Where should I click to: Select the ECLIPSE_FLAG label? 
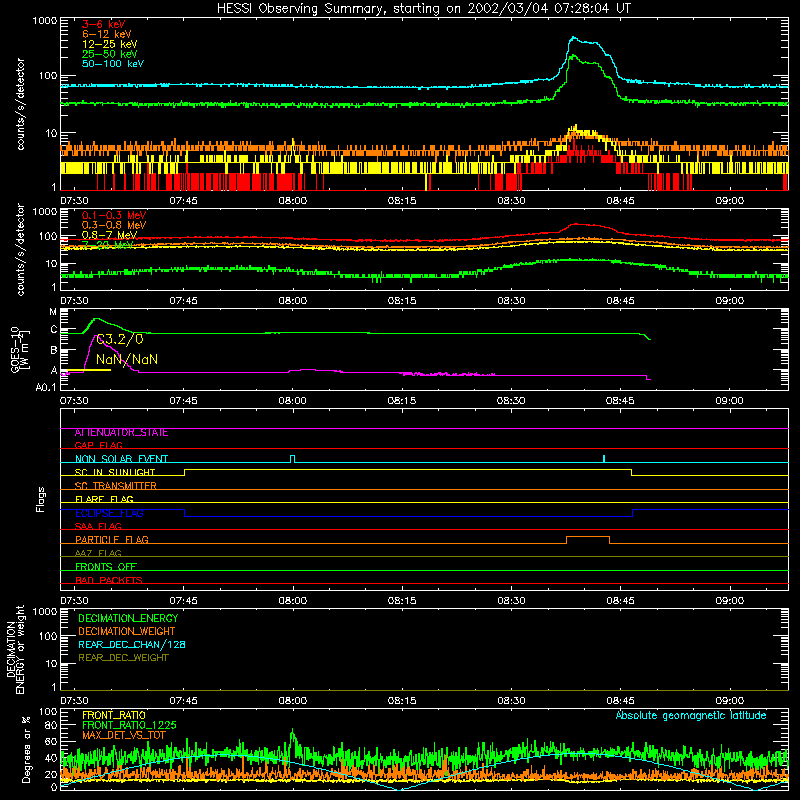(109, 513)
